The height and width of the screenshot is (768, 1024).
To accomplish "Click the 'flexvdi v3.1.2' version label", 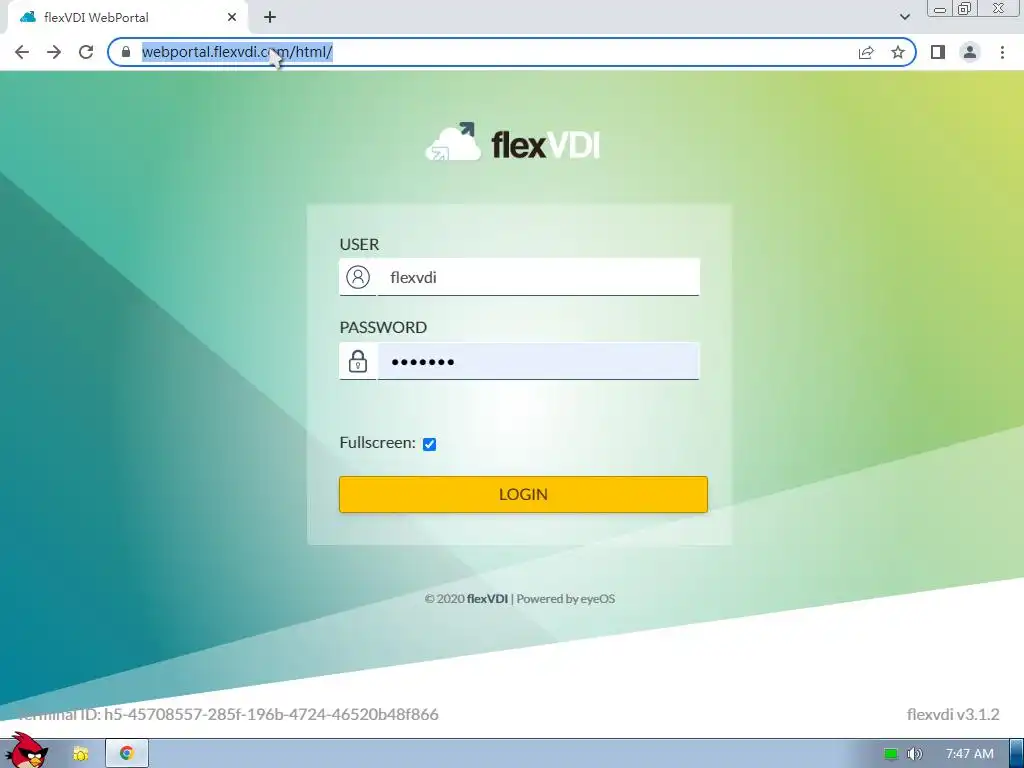I will click(x=953, y=714).
